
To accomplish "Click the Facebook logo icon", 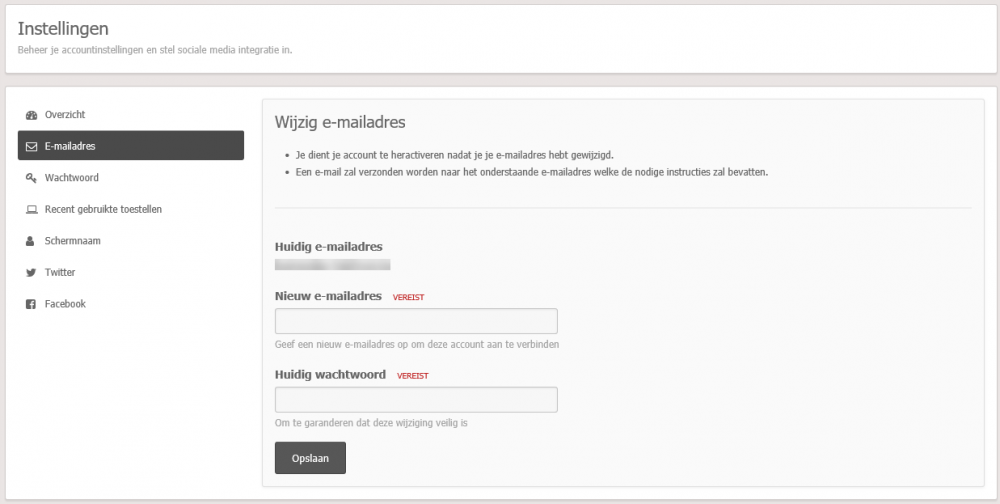I will [31, 304].
